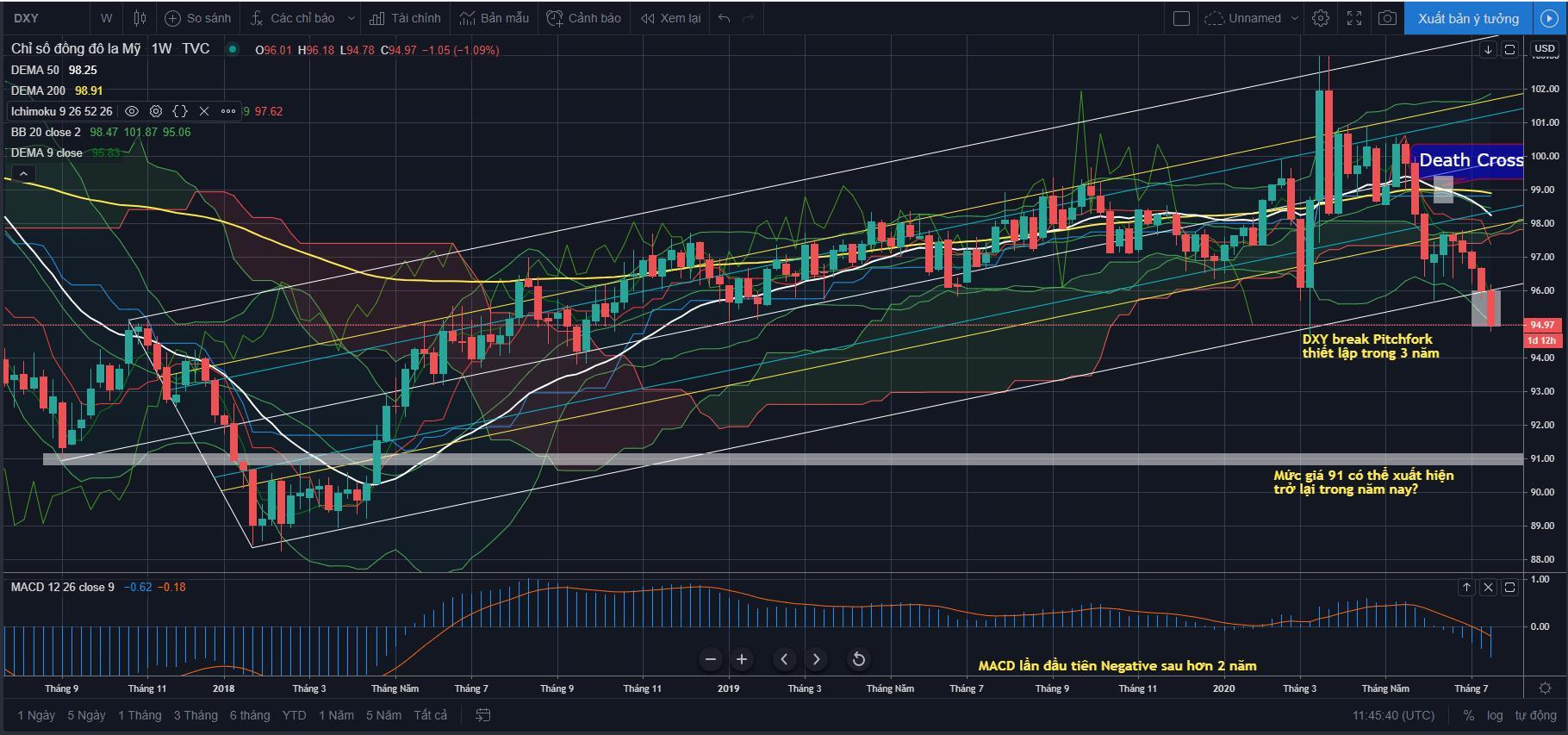Open Ichimoku source code braces icon

click(x=180, y=111)
